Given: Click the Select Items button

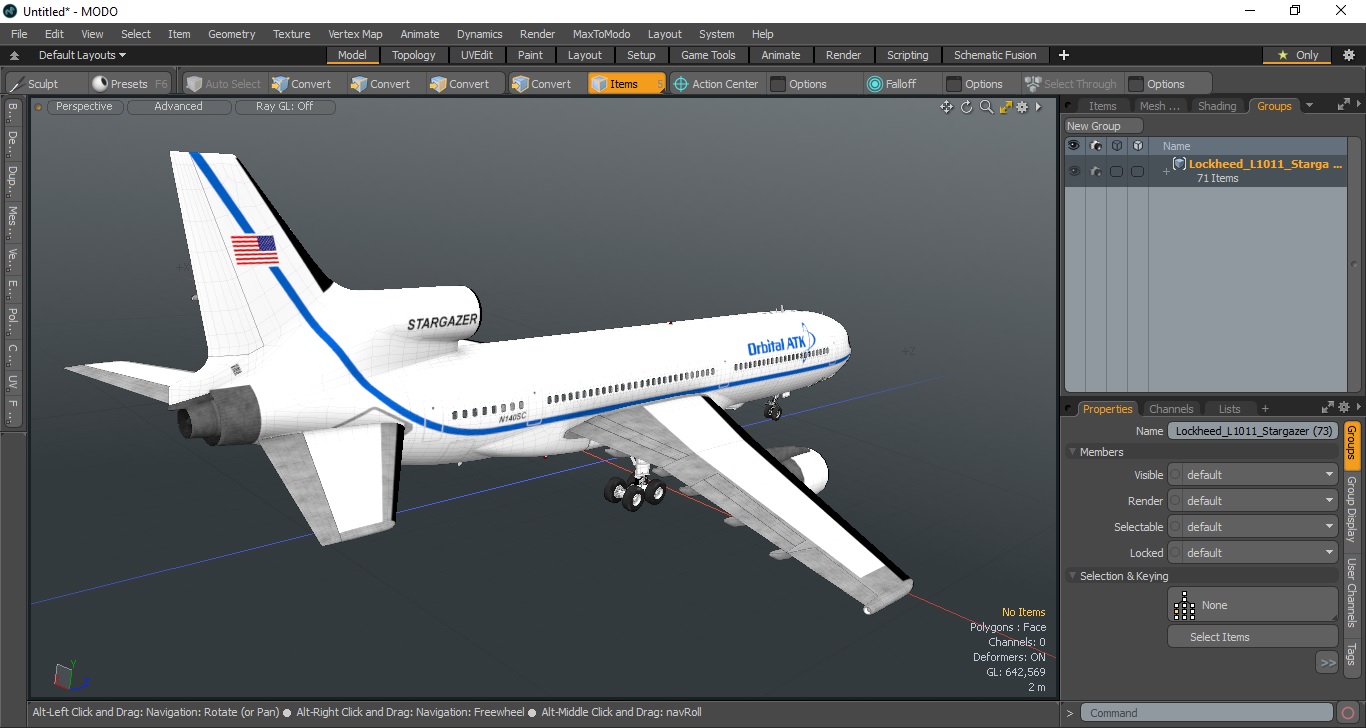Looking at the screenshot, I should 1252,637.
